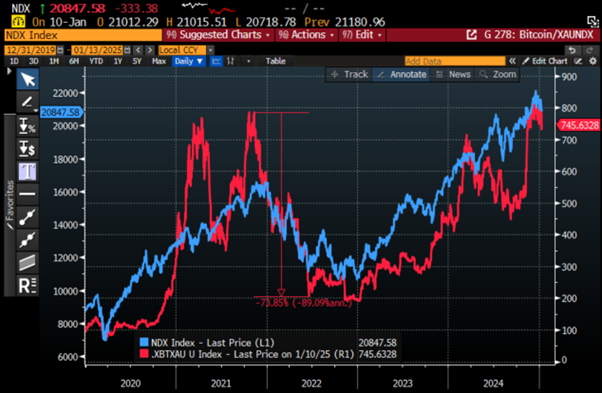Expand pencil tool options corner arrow
This screenshot has width=602, height=393.
tap(36, 110)
